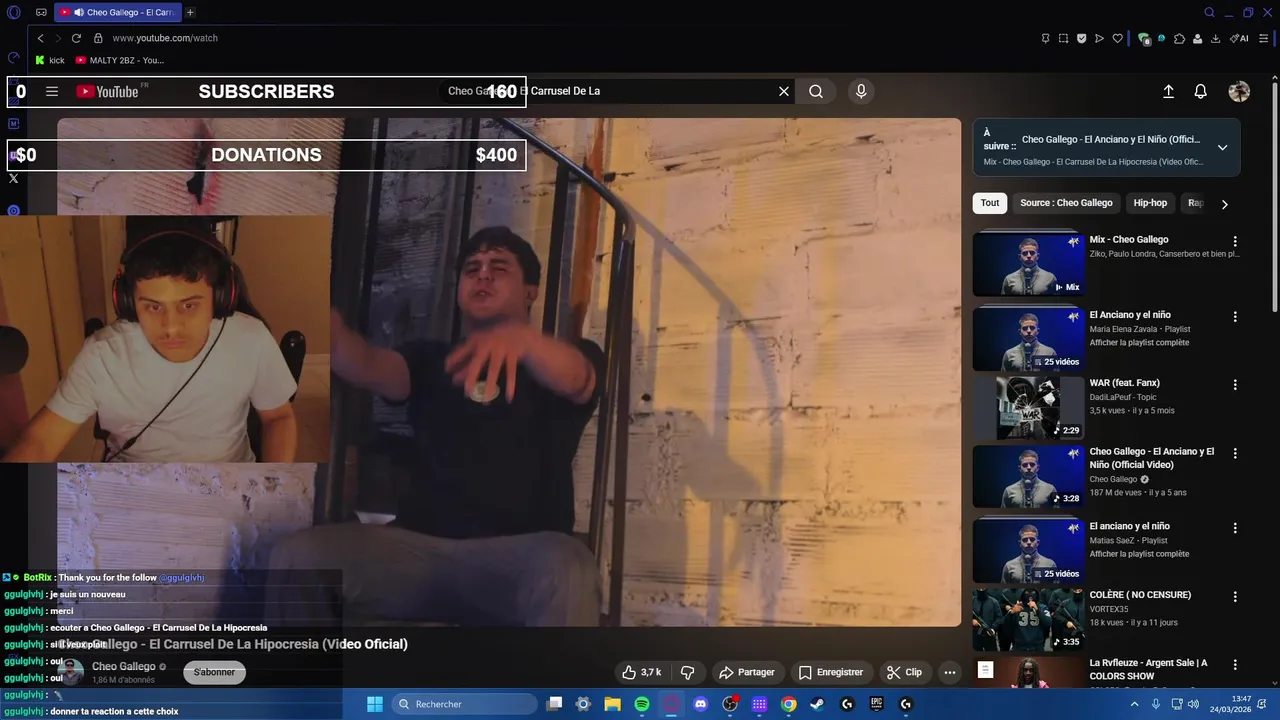Collapse the 'À suivre' playlist panel
Image resolution: width=1280 pixels, height=720 pixels.
1222,147
